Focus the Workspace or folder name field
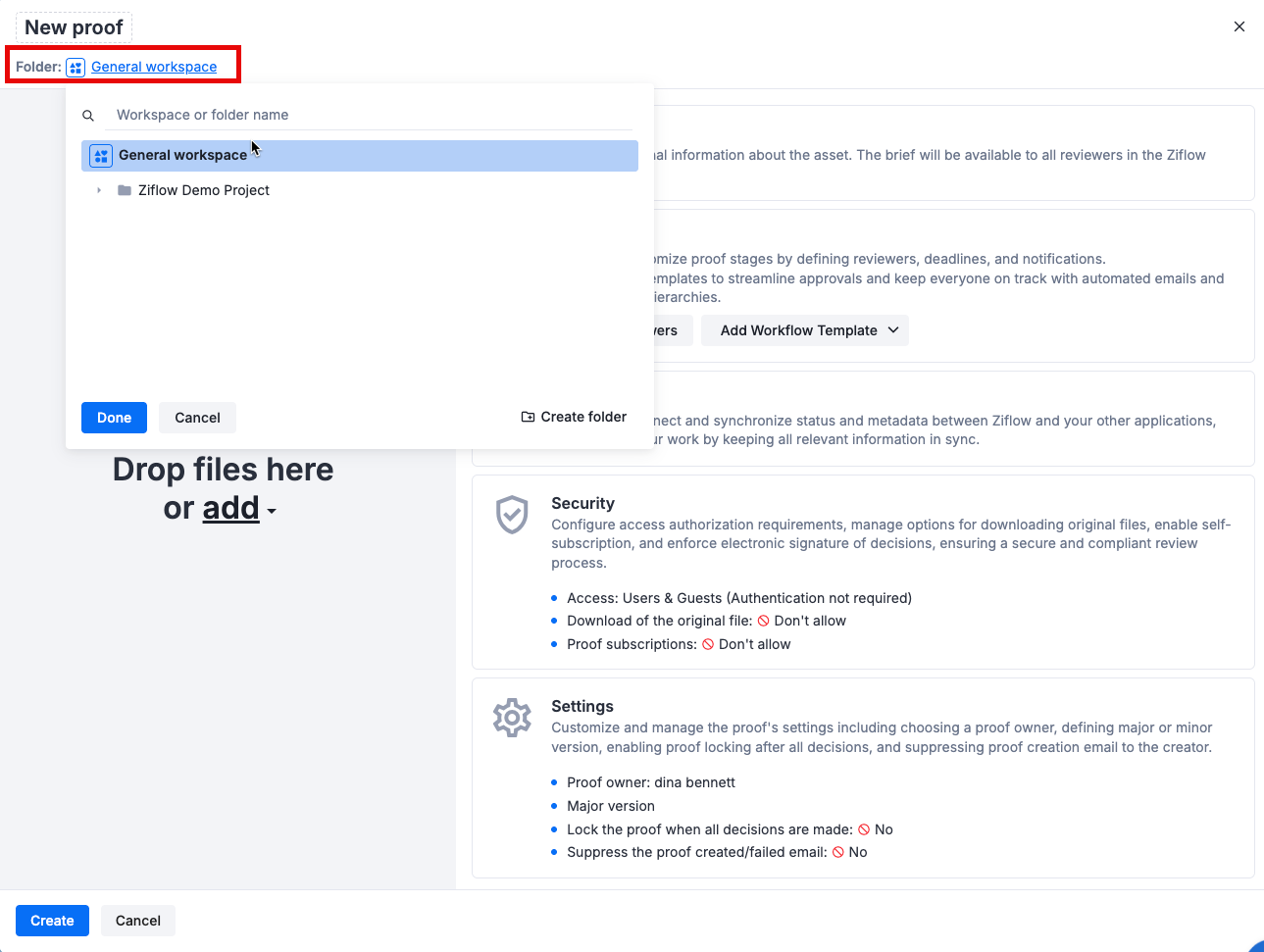Viewport: 1264px width, 952px height. click(369, 115)
